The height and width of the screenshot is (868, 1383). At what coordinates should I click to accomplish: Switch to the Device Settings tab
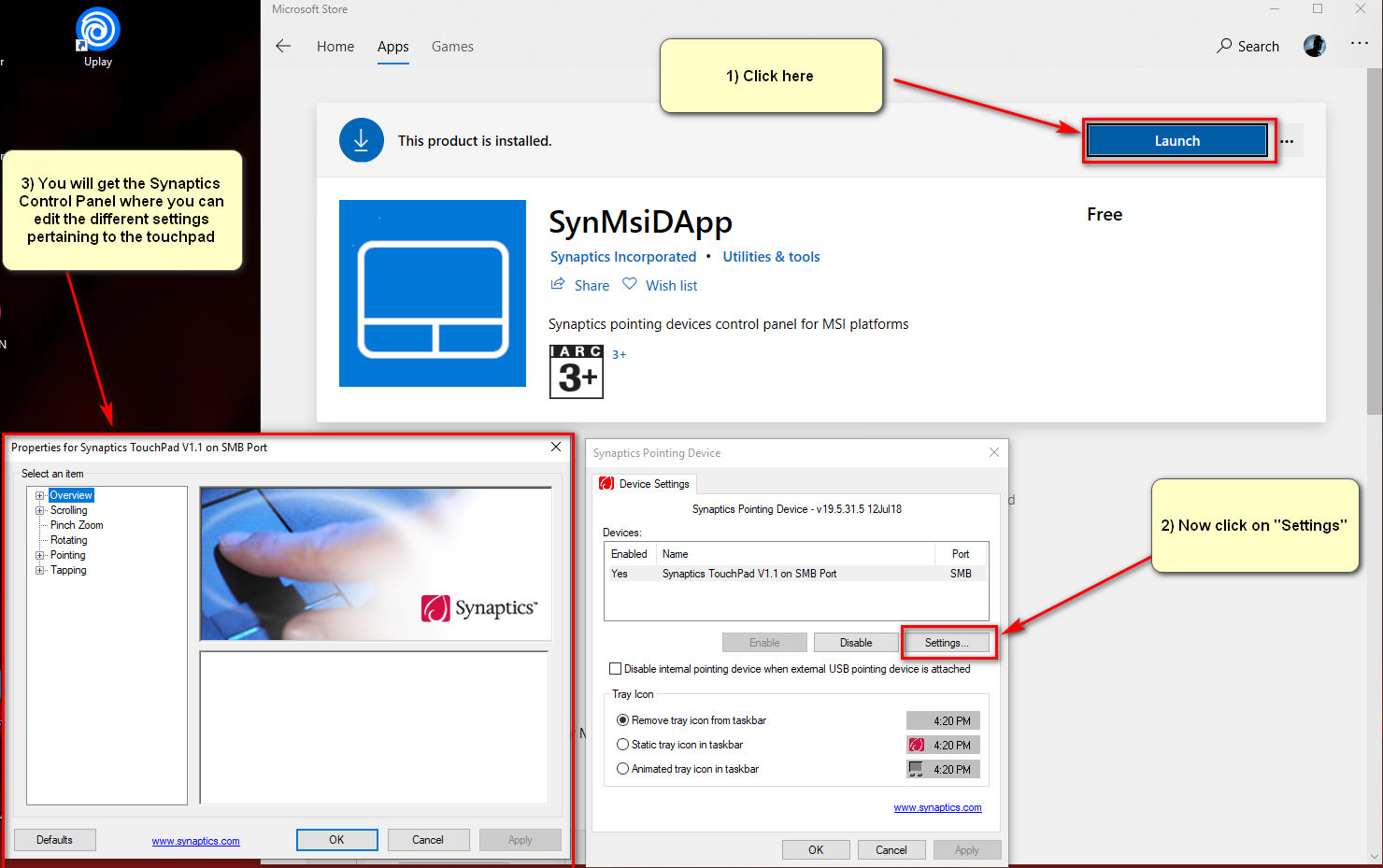(646, 483)
